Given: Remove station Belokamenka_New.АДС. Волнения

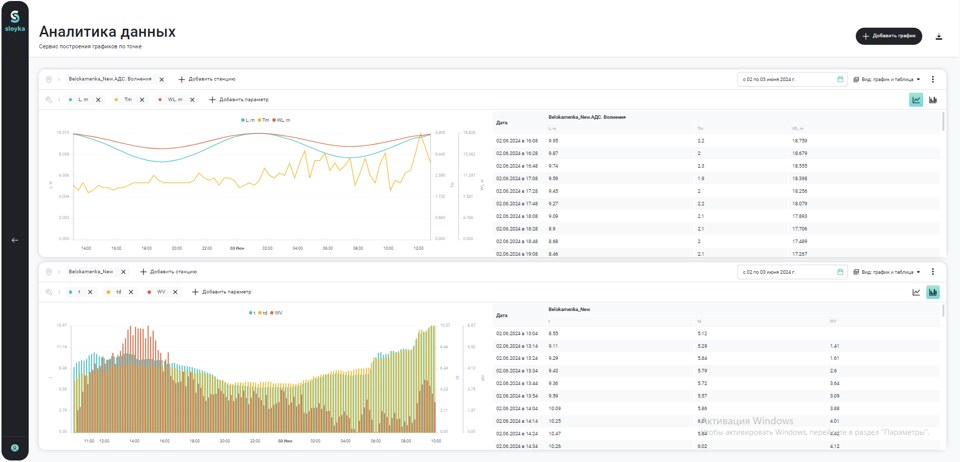Looking at the screenshot, I should tap(162, 80).
